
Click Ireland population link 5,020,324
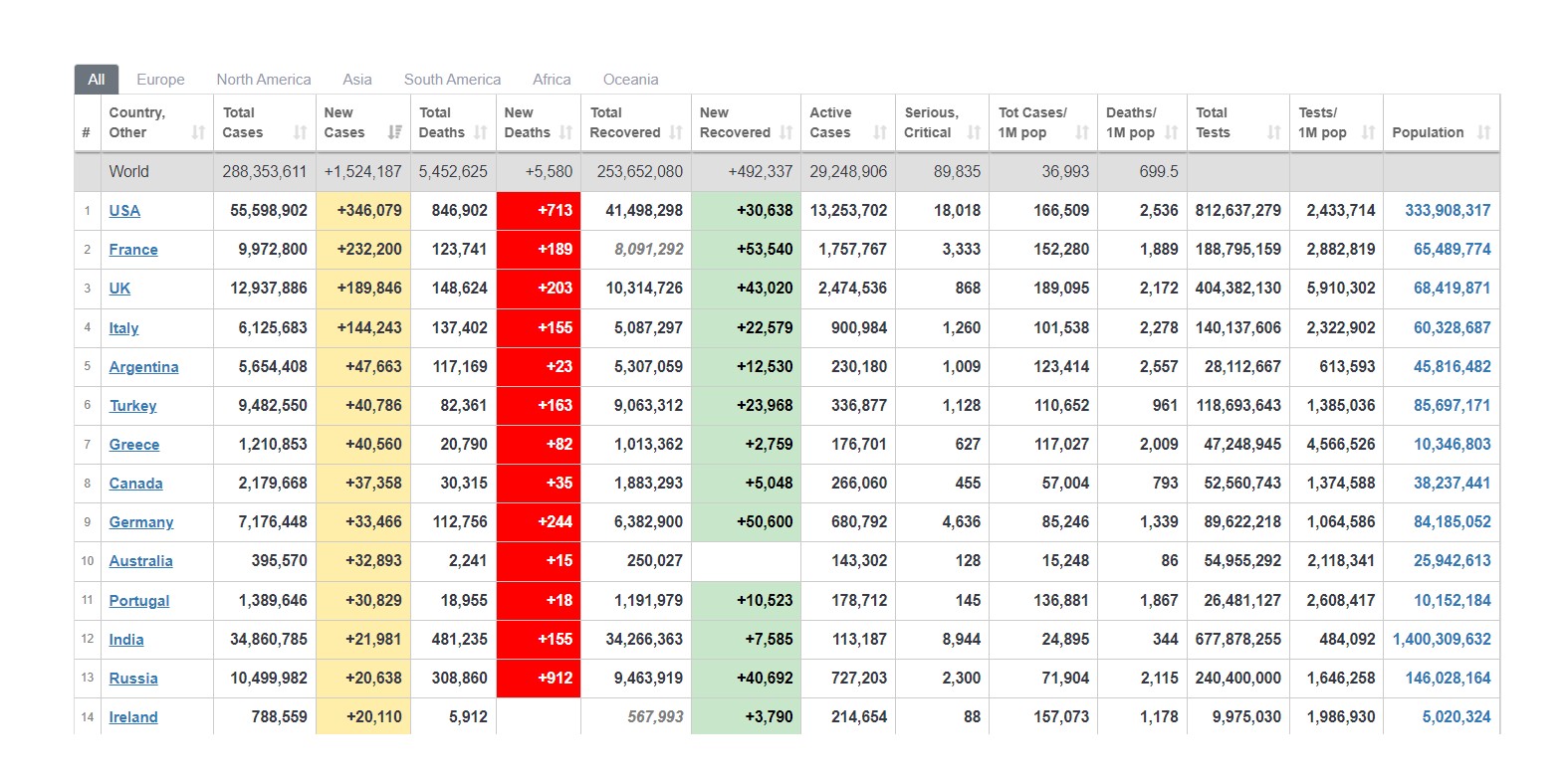coord(1456,717)
